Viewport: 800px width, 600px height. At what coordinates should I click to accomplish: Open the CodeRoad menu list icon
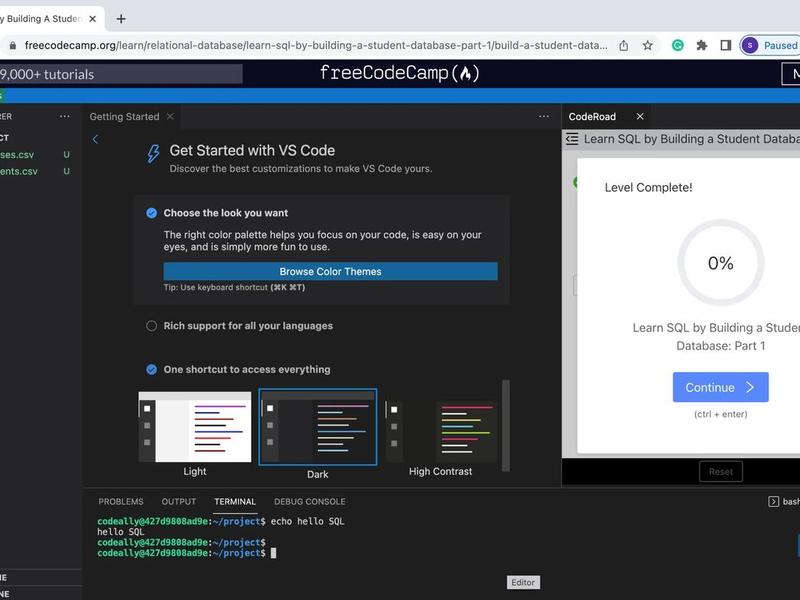572,139
